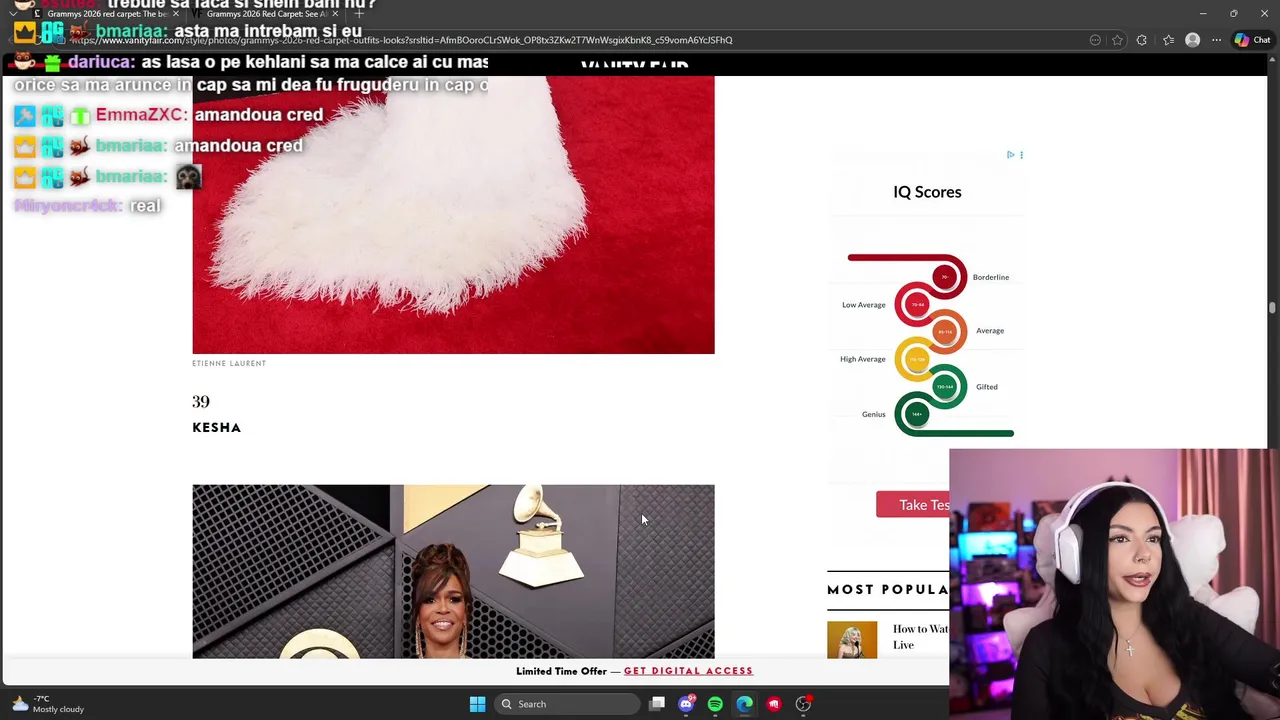Image resolution: width=1280 pixels, height=720 pixels.
Task: Click the MOST POPULAR heading
Action: click(x=888, y=590)
